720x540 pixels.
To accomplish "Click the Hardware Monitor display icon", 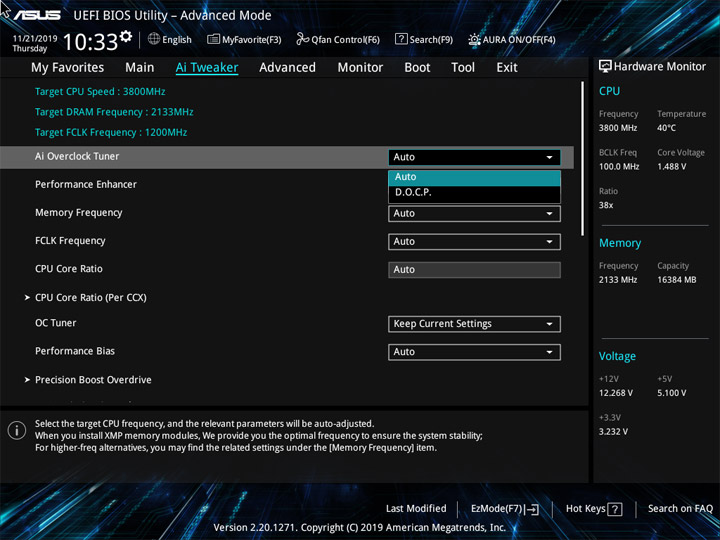I will tap(605, 66).
